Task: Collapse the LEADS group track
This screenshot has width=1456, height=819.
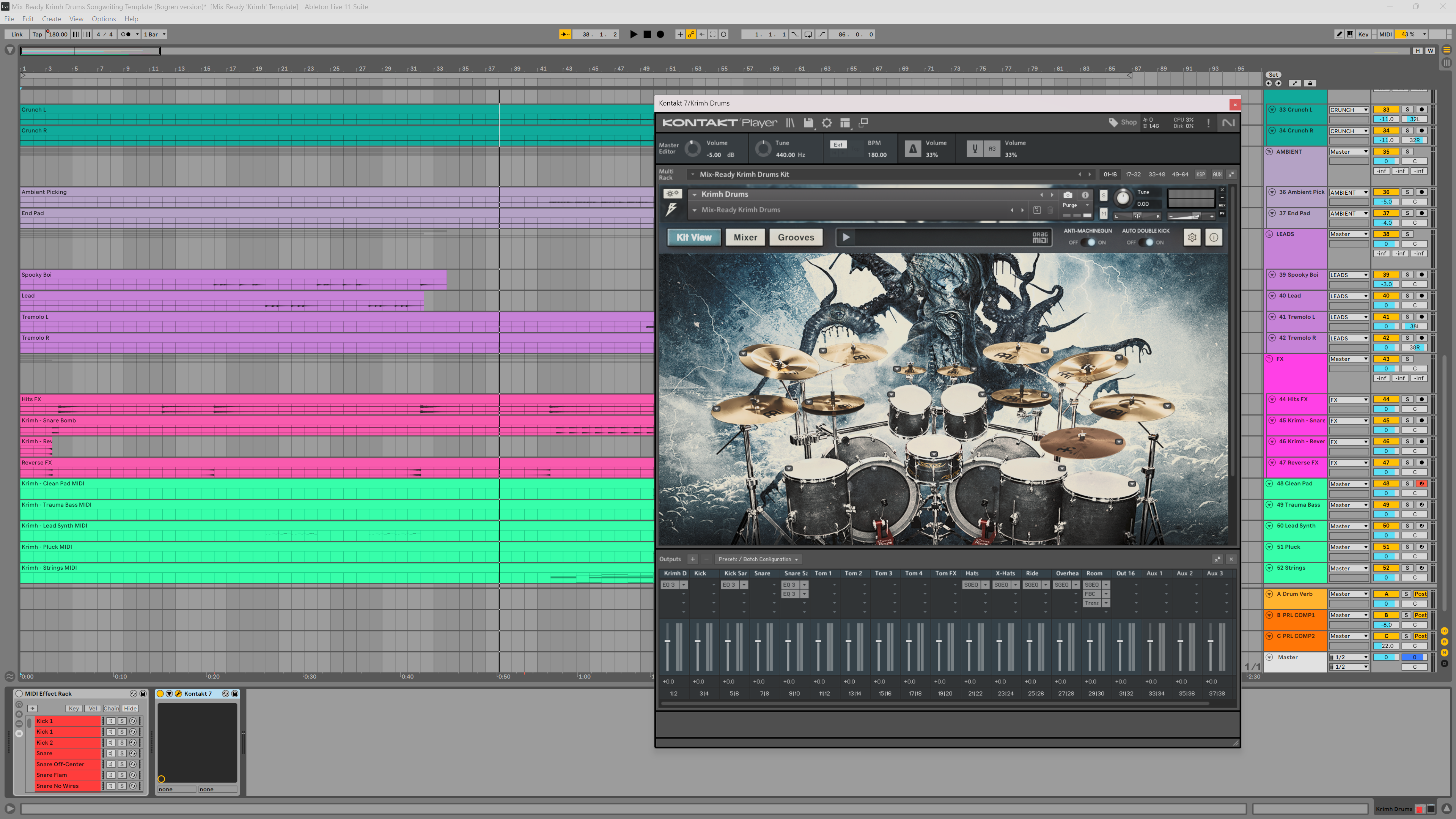Action: (1269, 234)
